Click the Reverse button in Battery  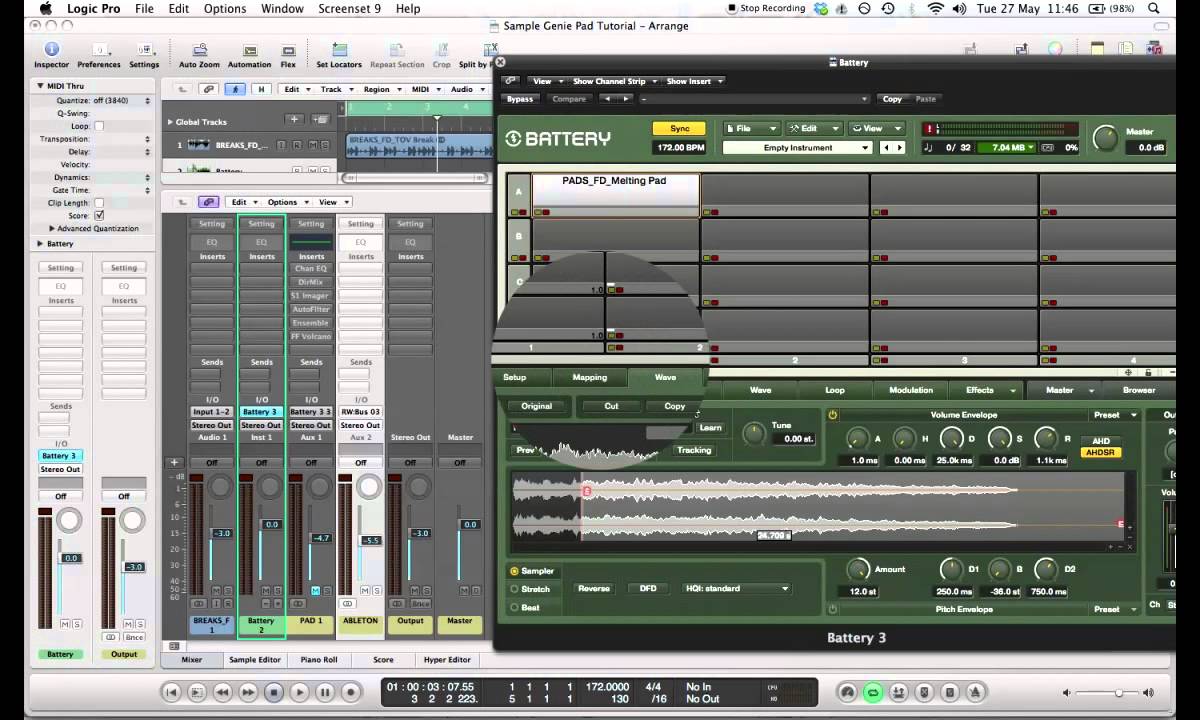593,588
